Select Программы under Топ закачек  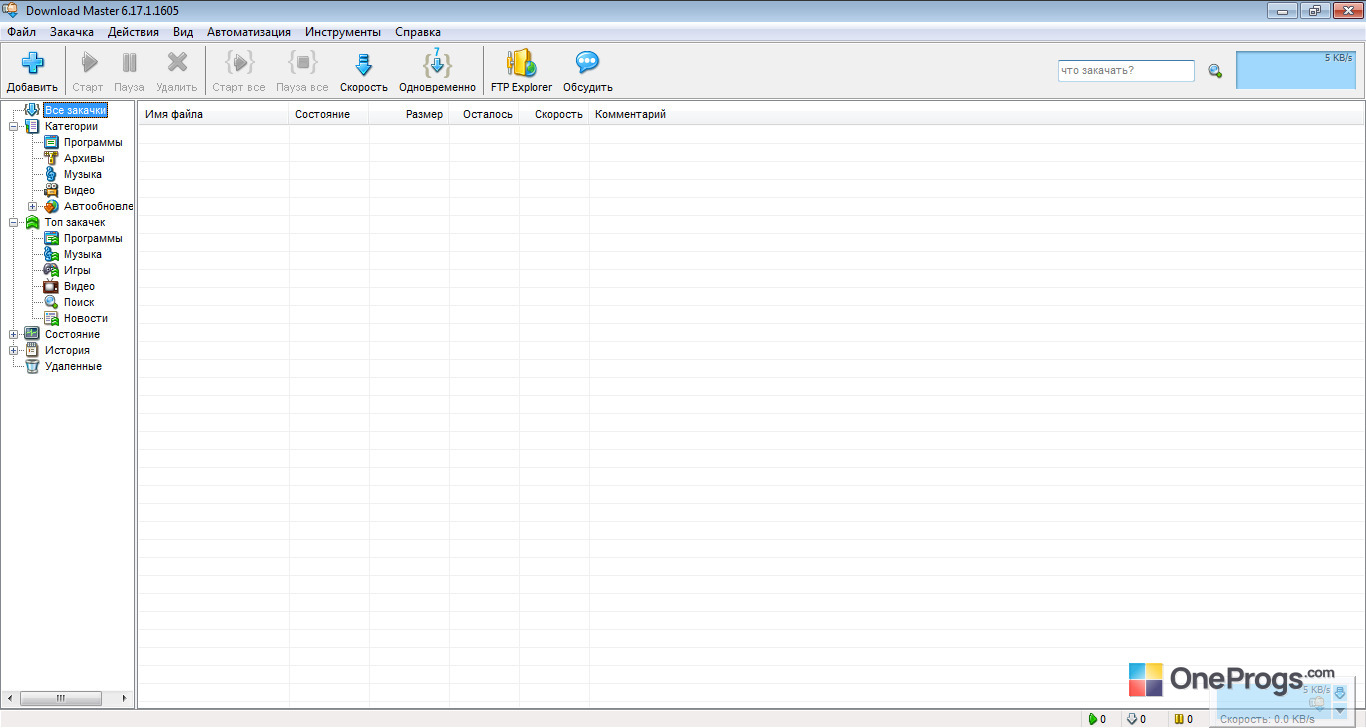pos(93,238)
